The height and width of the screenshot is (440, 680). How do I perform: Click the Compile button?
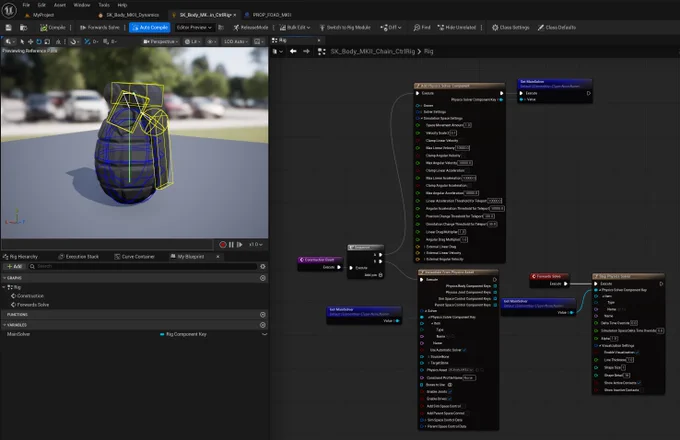point(53,27)
